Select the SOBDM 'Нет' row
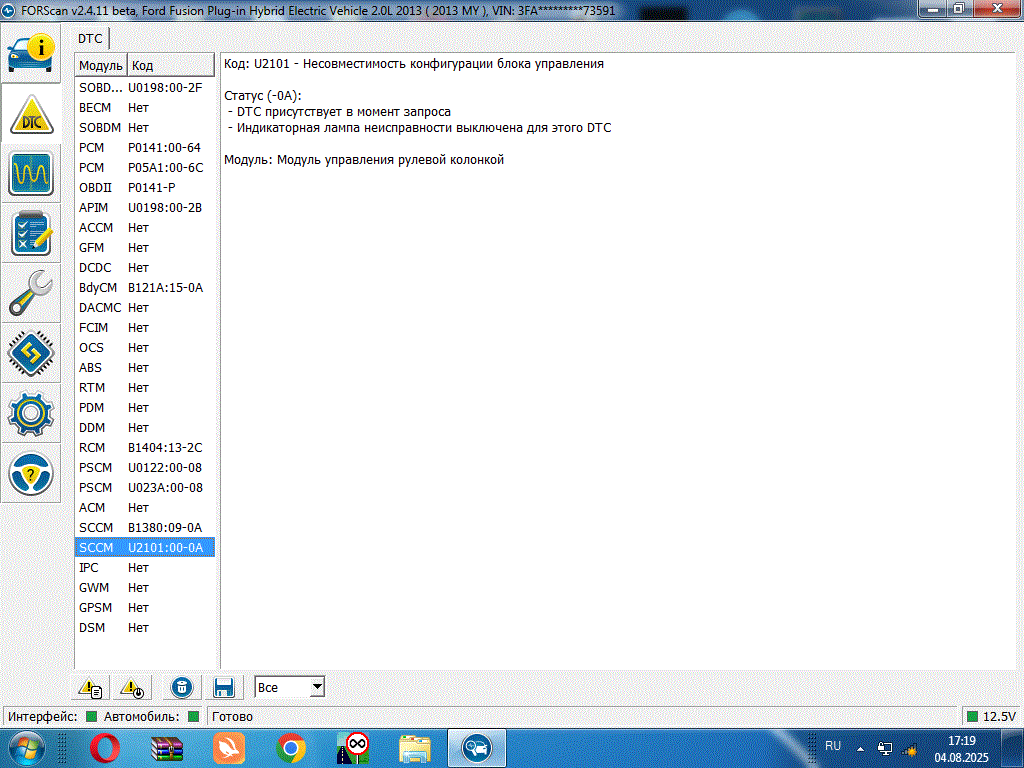The height and width of the screenshot is (768, 1024). (x=145, y=127)
